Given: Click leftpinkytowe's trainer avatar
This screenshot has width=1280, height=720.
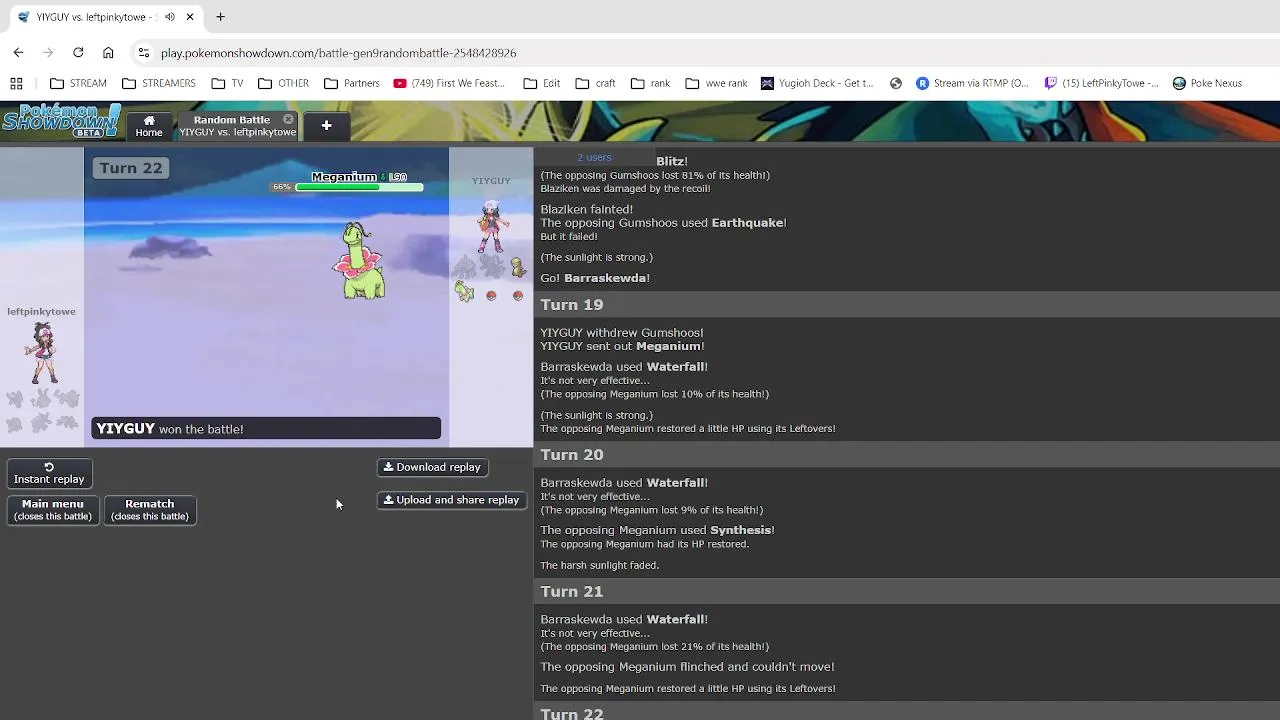Looking at the screenshot, I should click(x=43, y=353).
